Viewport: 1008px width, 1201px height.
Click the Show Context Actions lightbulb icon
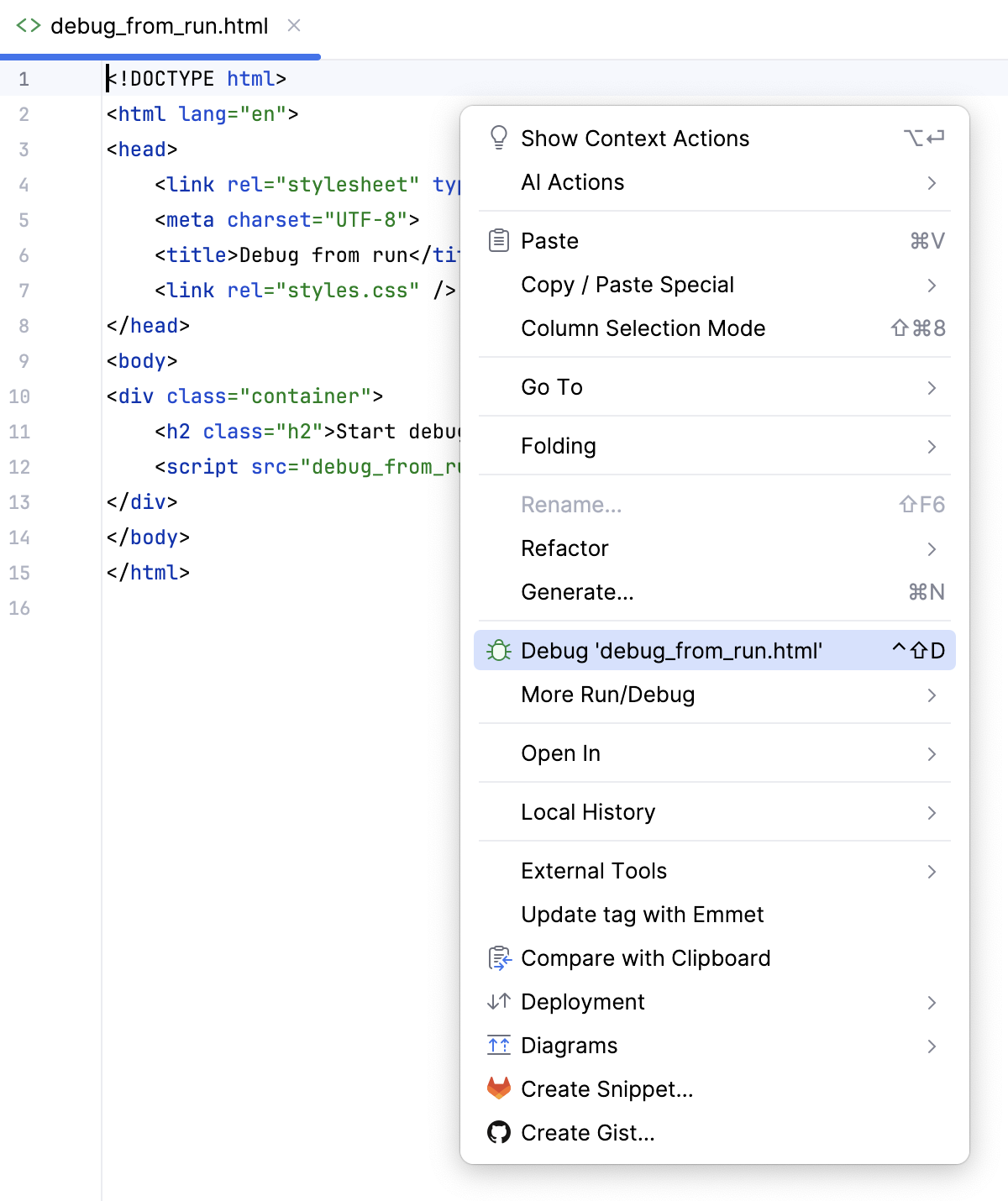click(x=499, y=137)
